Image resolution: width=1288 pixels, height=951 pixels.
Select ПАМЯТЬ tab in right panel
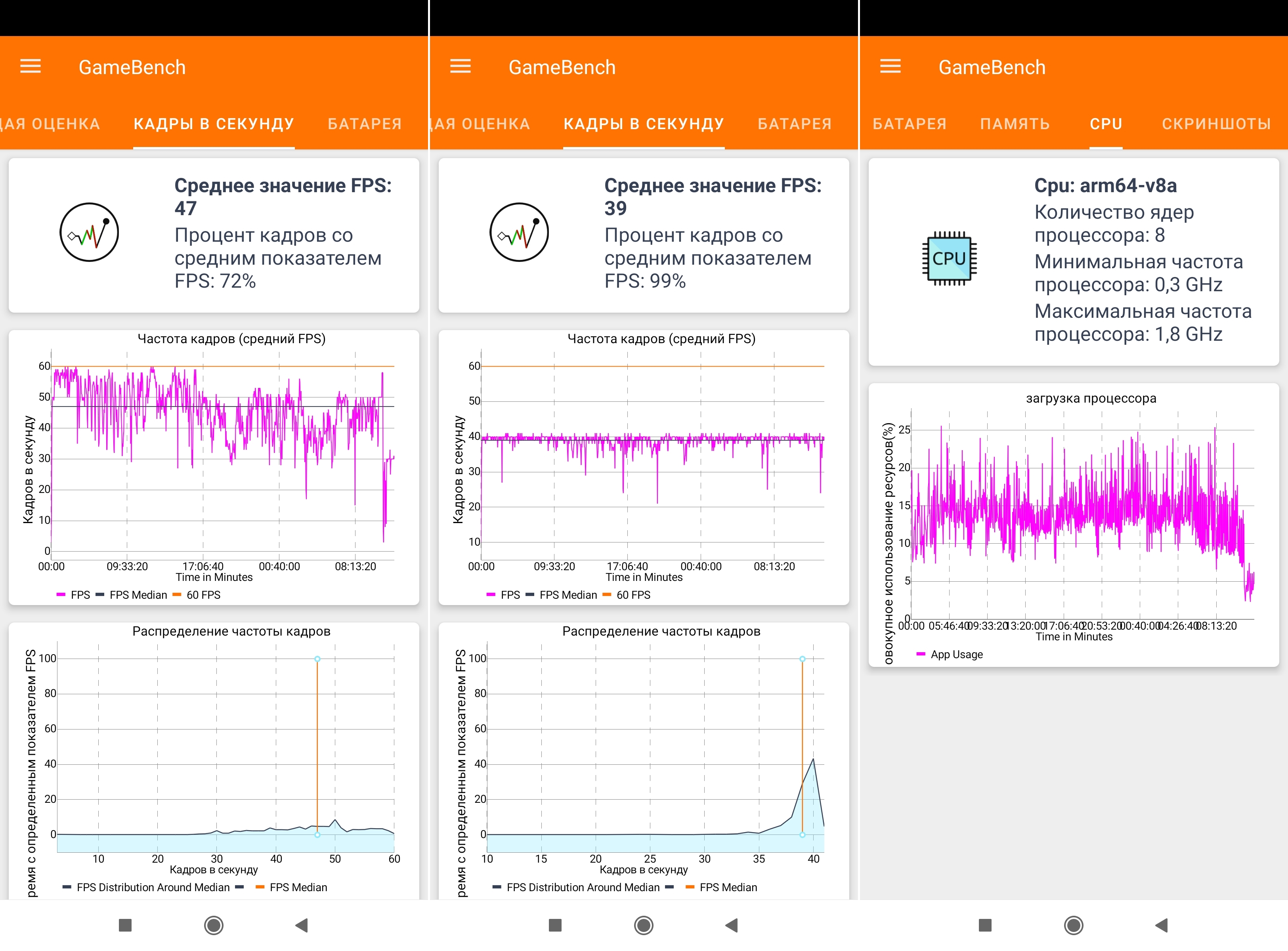(1015, 124)
